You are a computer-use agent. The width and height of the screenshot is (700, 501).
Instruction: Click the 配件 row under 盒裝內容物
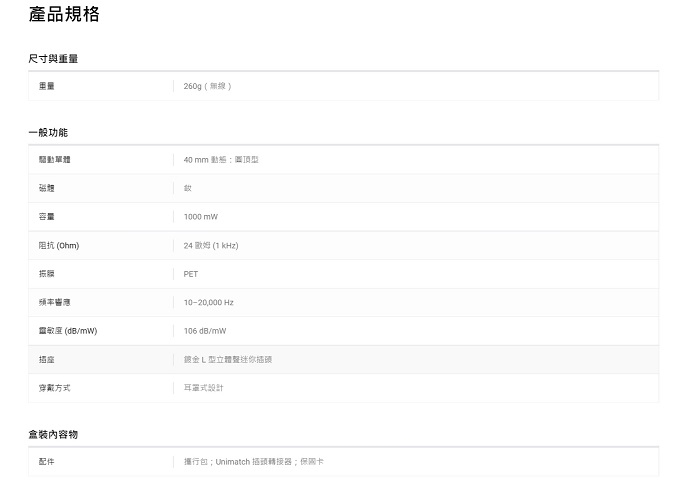tap(47, 461)
